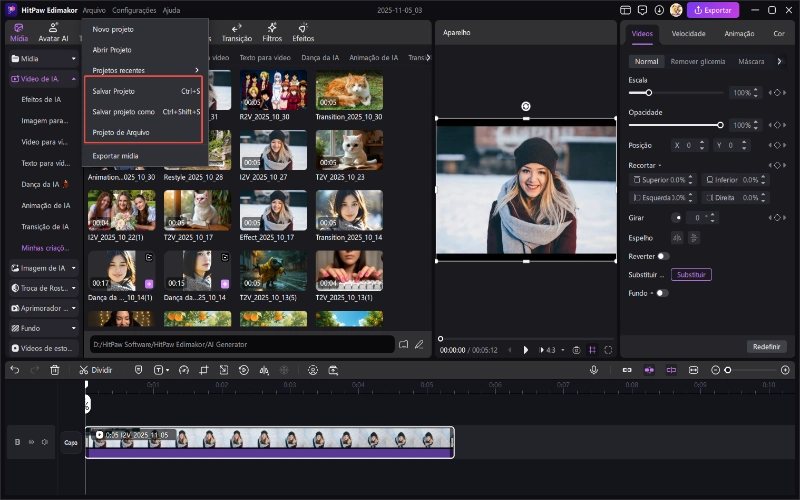Select the crop tool in timeline toolbar
800x500 pixels.
click(204, 370)
